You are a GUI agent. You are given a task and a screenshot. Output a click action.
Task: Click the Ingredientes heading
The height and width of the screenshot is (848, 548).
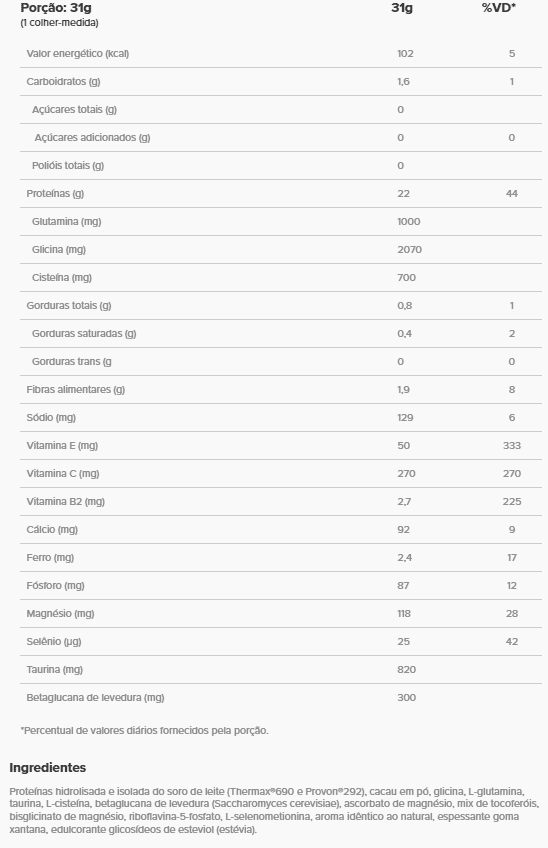pos(48,767)
